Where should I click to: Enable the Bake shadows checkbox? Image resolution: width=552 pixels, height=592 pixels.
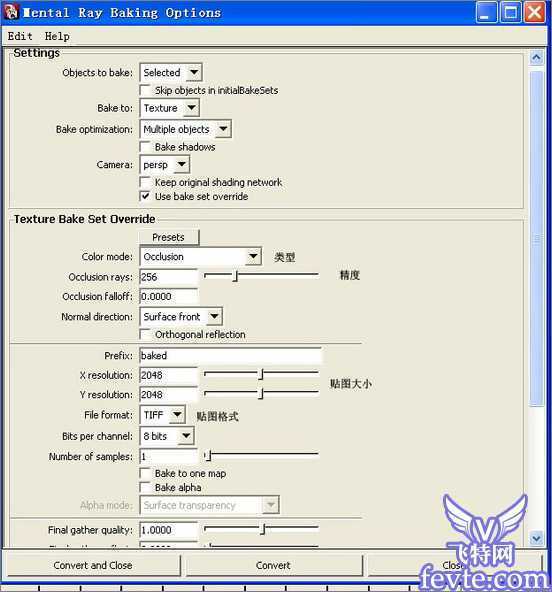(x=145, y=146)
